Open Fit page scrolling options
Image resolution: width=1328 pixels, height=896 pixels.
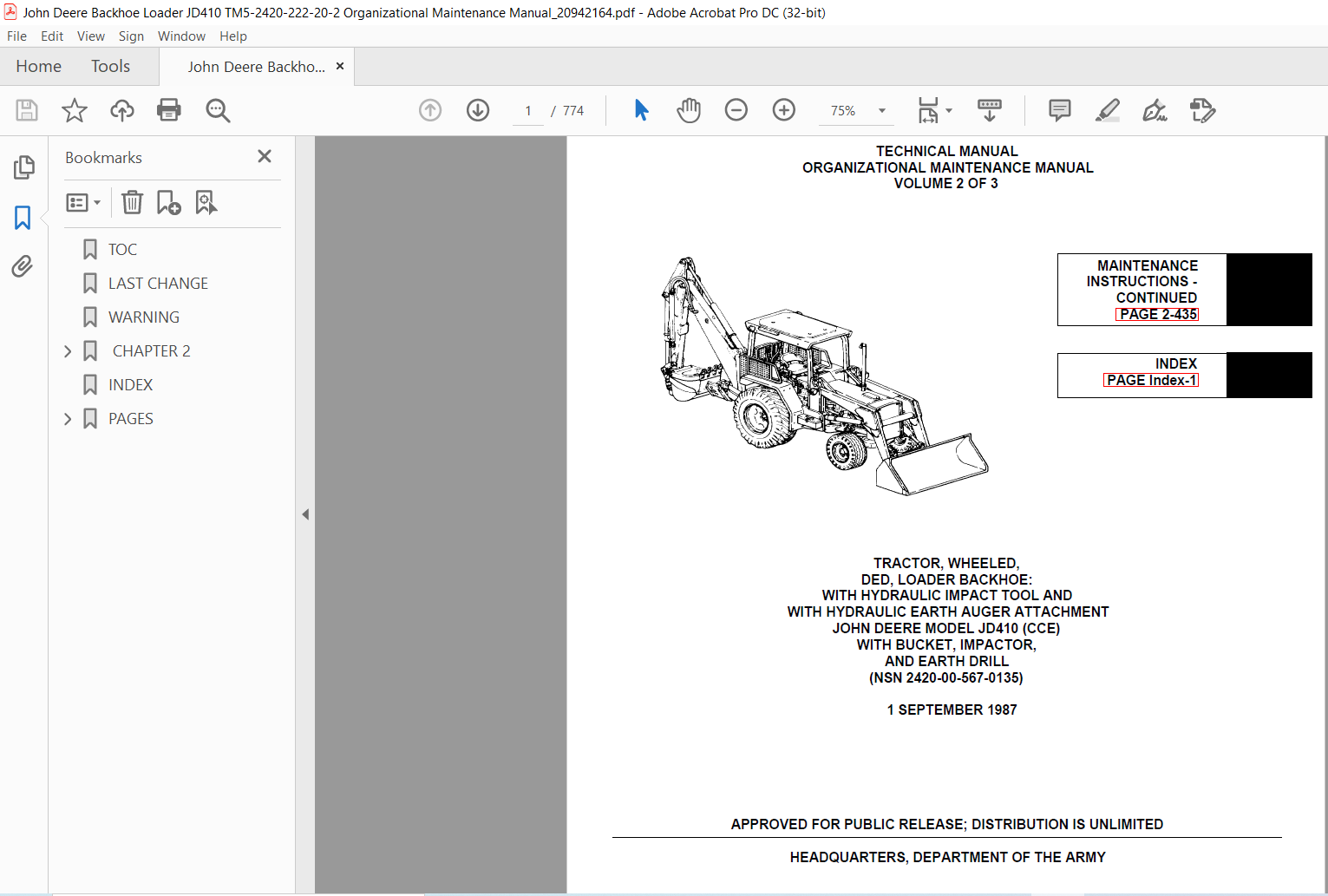coord(928,110)
